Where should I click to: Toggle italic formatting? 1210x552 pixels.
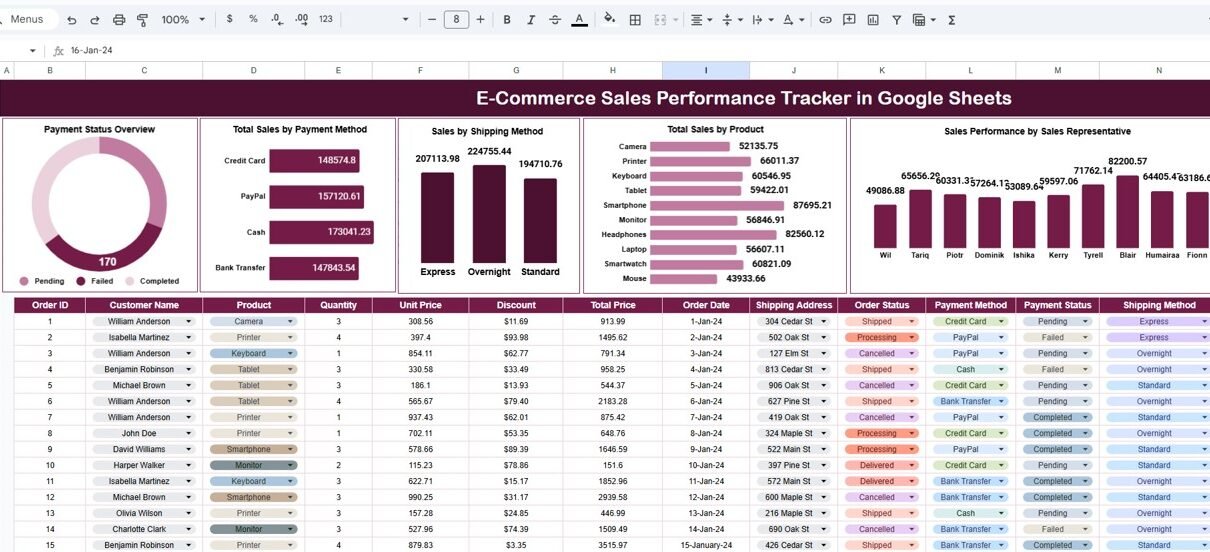coord(531,20)
